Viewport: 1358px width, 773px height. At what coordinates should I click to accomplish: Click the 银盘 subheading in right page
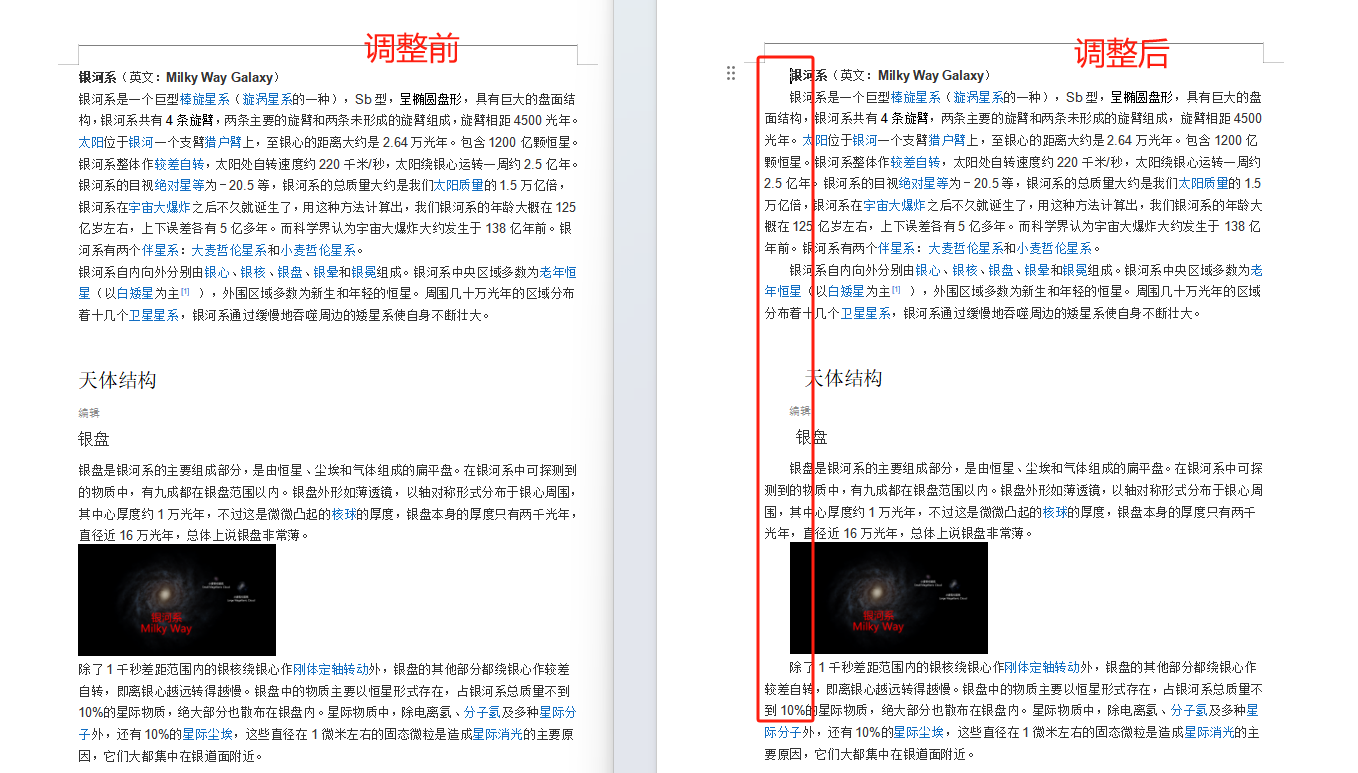click(811, 437)
